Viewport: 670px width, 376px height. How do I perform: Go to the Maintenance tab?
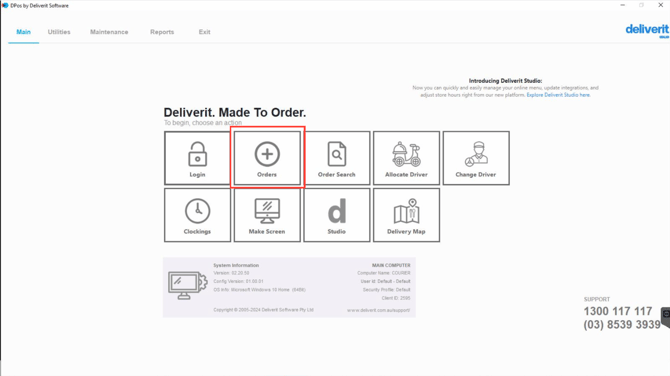pyautogui.click(x=109, y=32)
